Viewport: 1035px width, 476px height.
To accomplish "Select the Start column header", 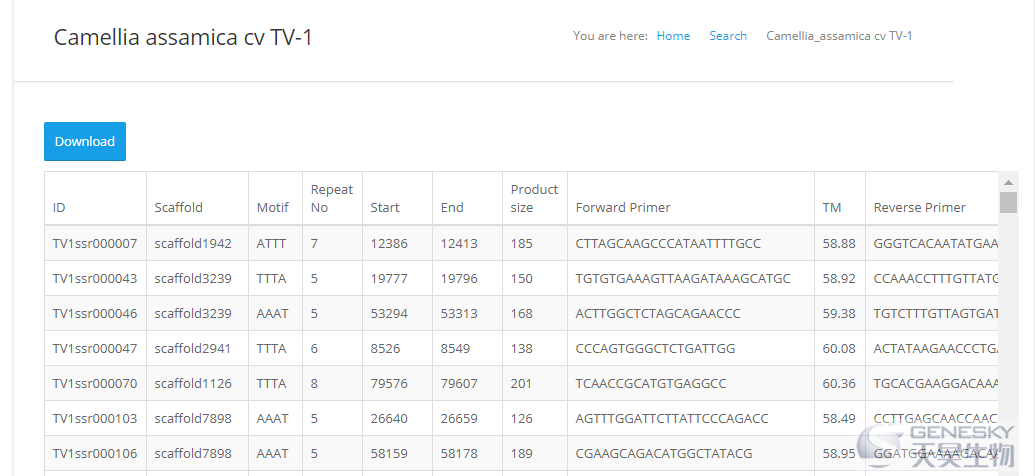I will [x=397, y=199].
